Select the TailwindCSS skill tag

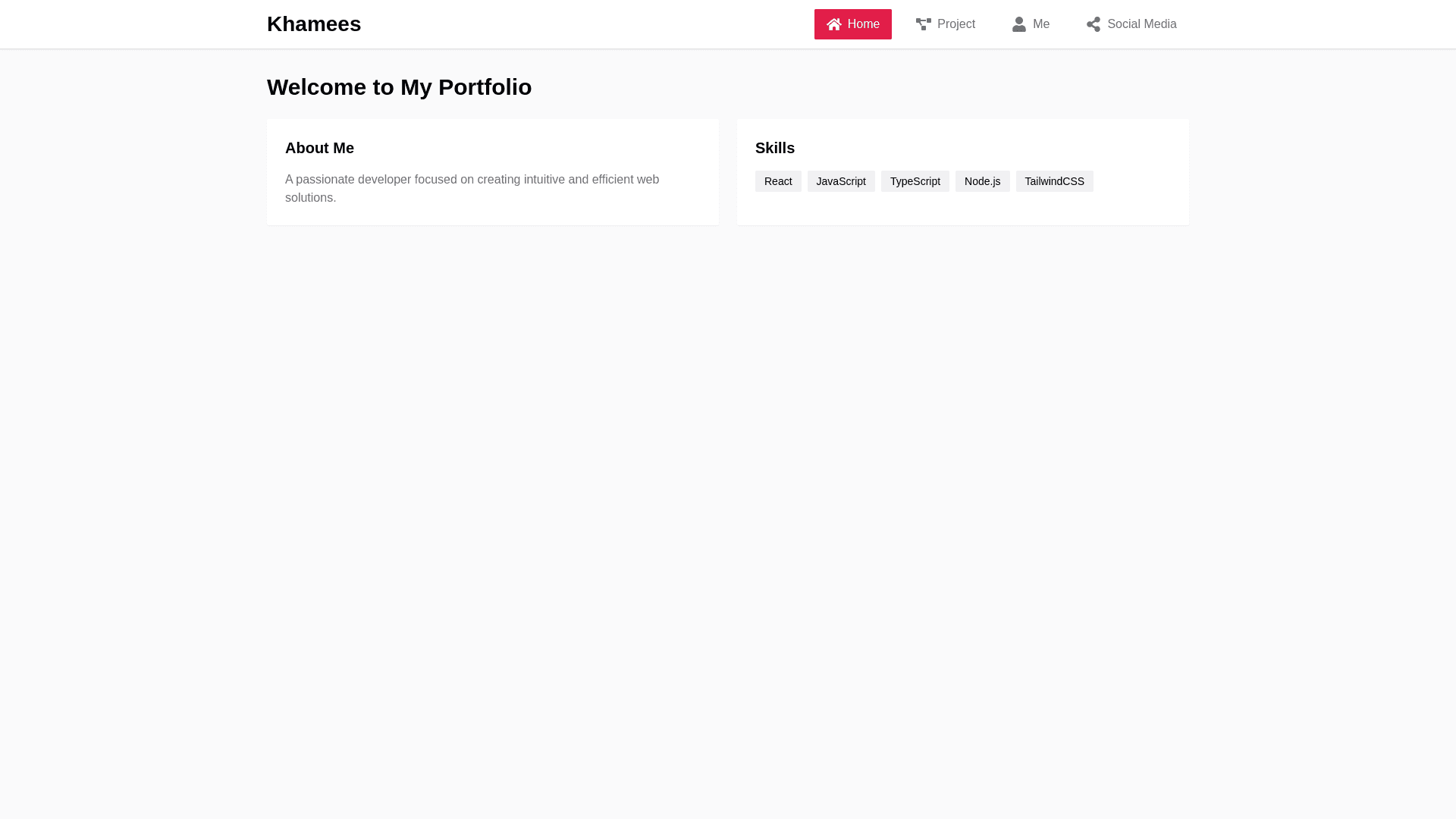click(x=1054, y=181)
